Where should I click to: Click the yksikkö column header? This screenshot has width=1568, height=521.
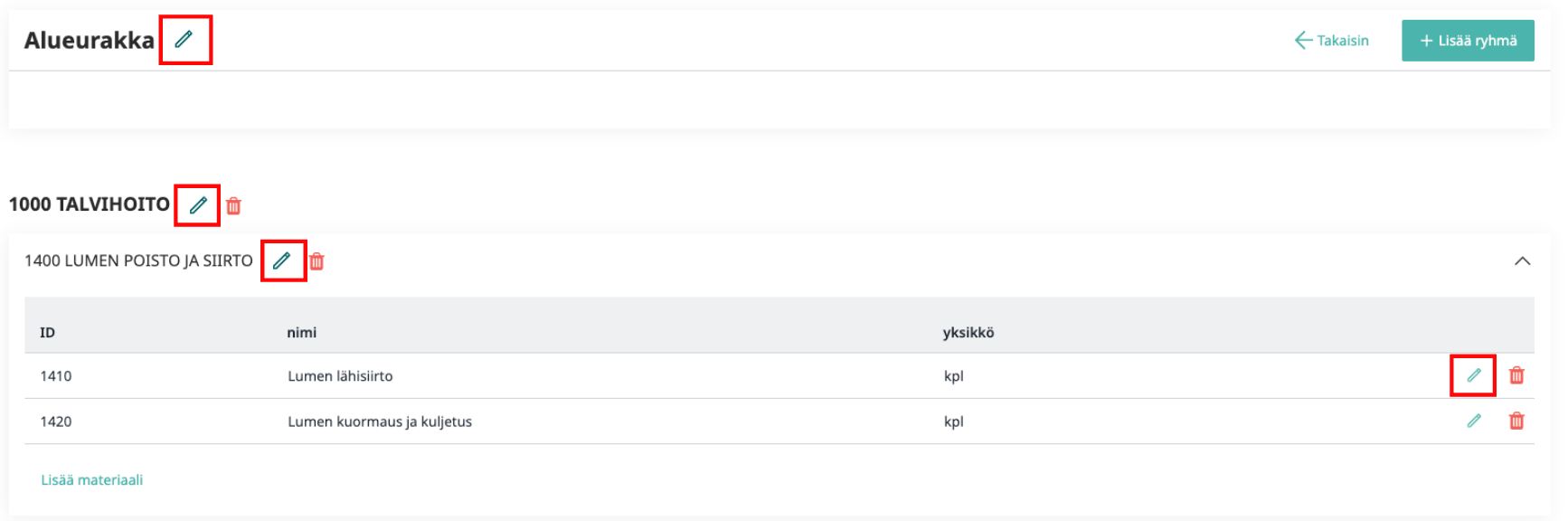click(x=968, y=333)
